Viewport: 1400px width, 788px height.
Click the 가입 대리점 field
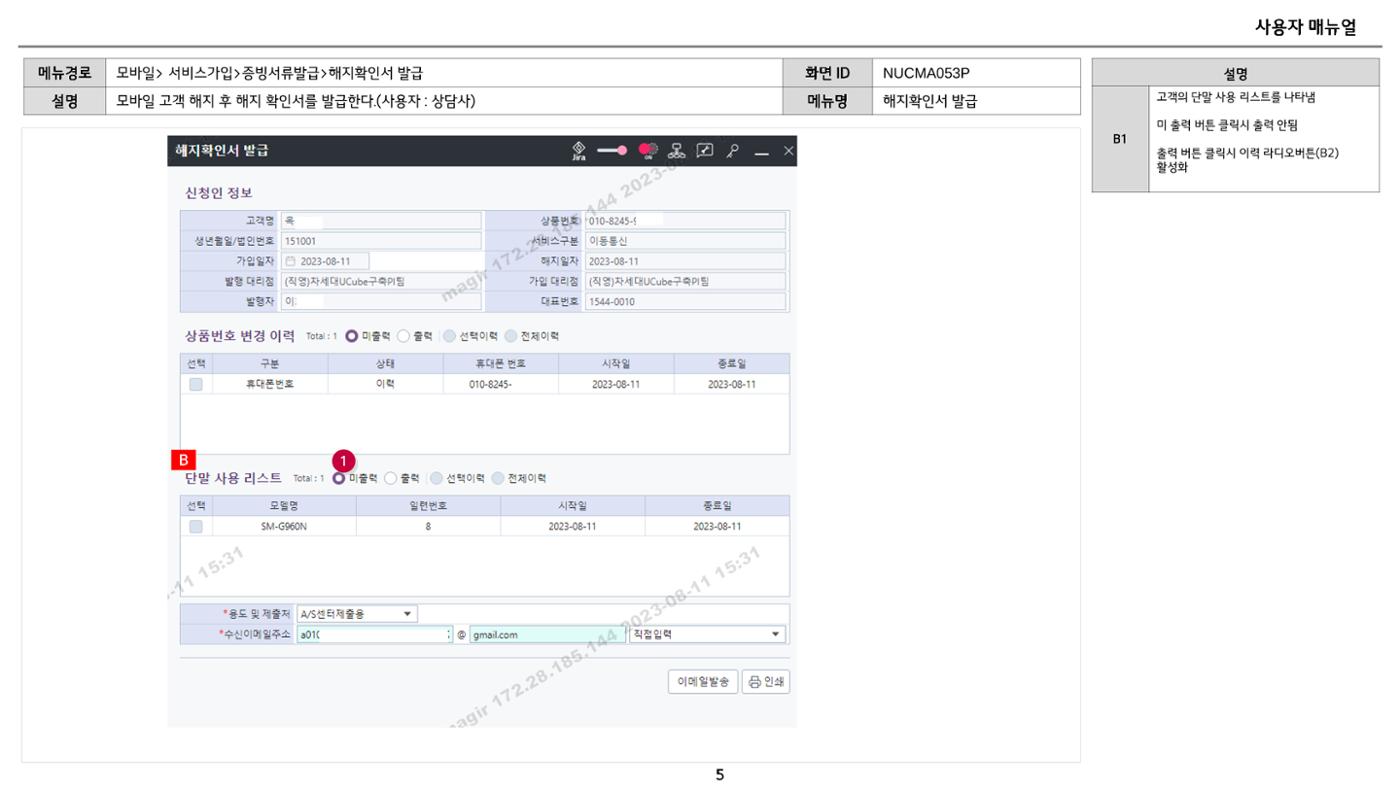click(x=685, y=281)
